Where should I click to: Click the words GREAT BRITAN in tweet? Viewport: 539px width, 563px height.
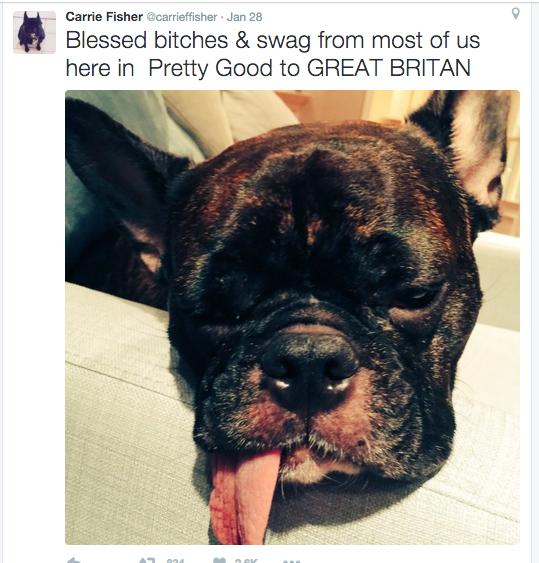click(389, 68)
